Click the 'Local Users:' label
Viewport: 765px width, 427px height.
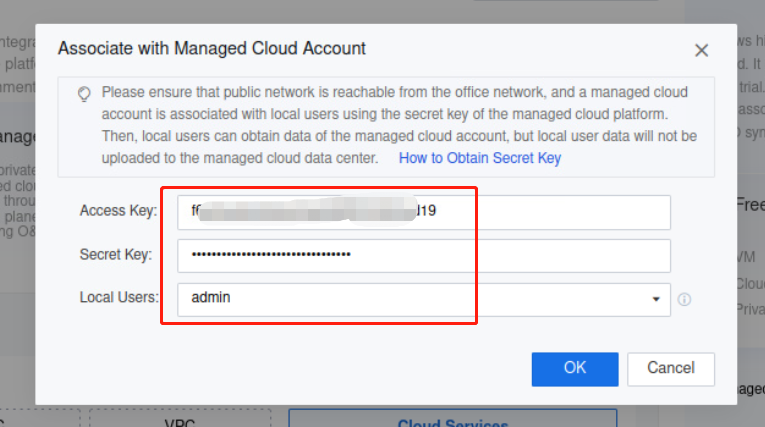coord(119,297)
